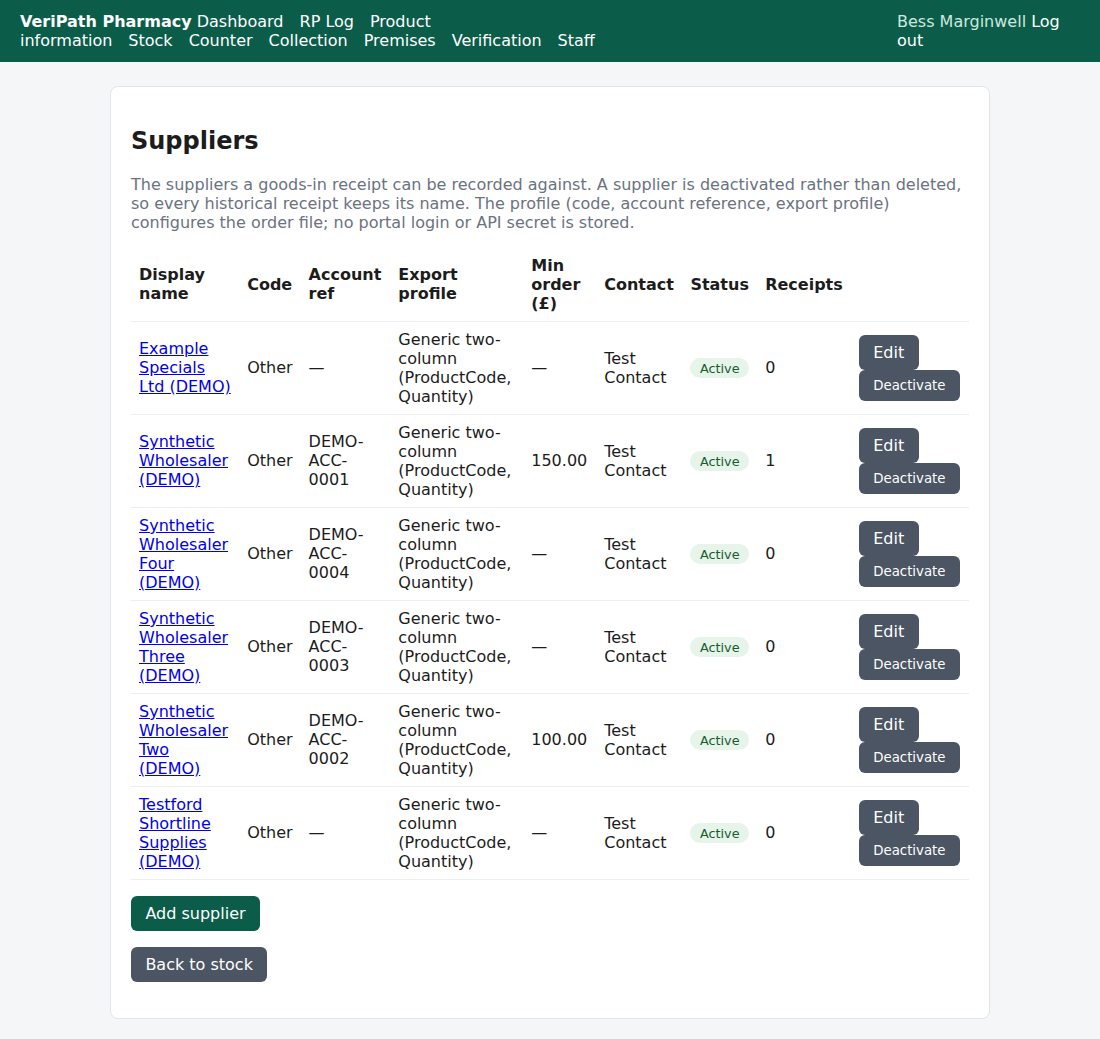This screenshot has height=1039, width=1100.
Task: Navigate to Stock section
Action: point(150,40)
